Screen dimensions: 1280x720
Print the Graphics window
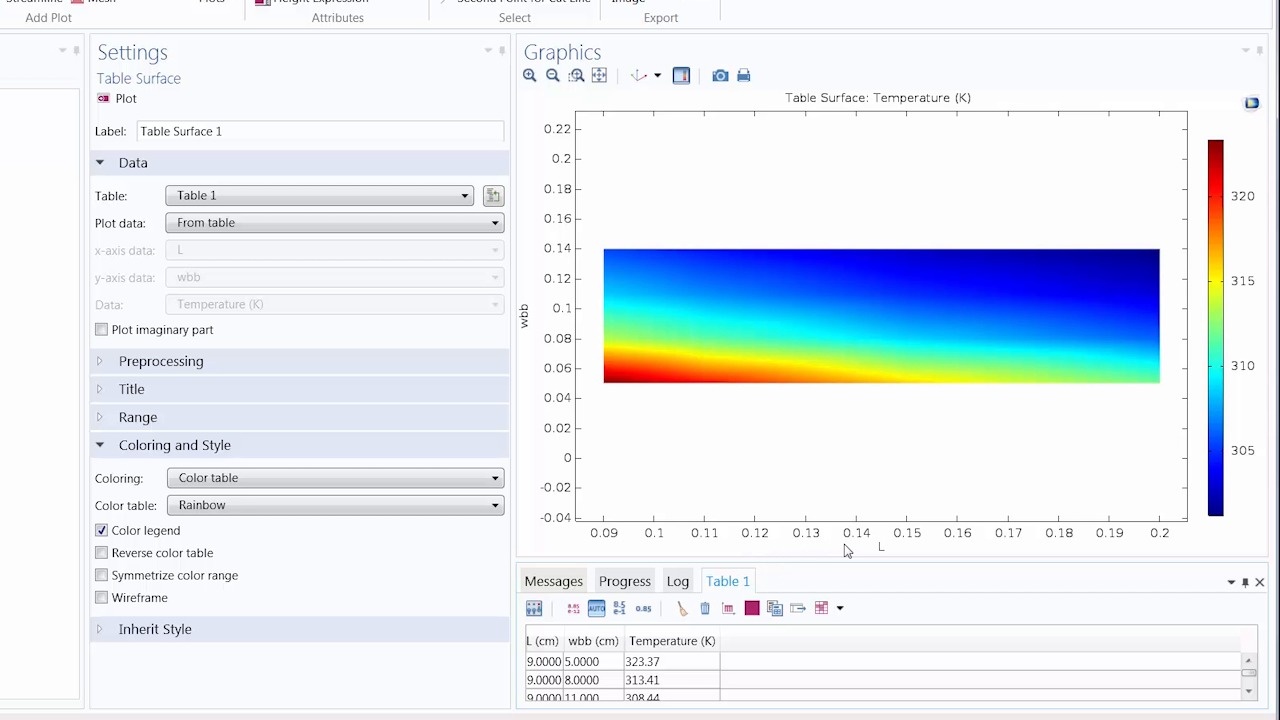click(x=744, y=76)
